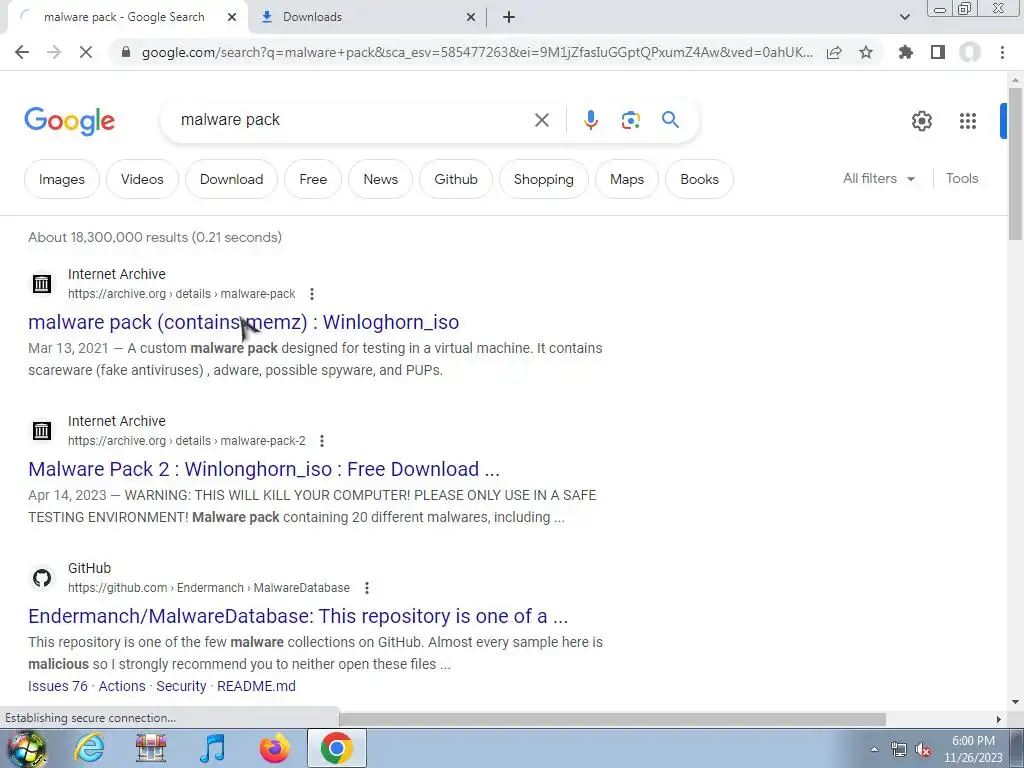Show hidden system tray icons
This screenshot has height=768, width=1024.
874,749
